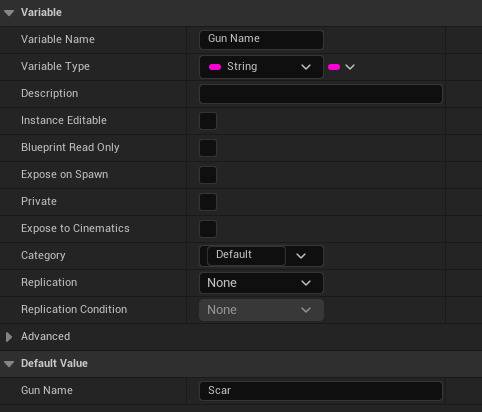482x412 pixels.
Task: Open the Variable Type String dropdown
Action: click(261, 67)
